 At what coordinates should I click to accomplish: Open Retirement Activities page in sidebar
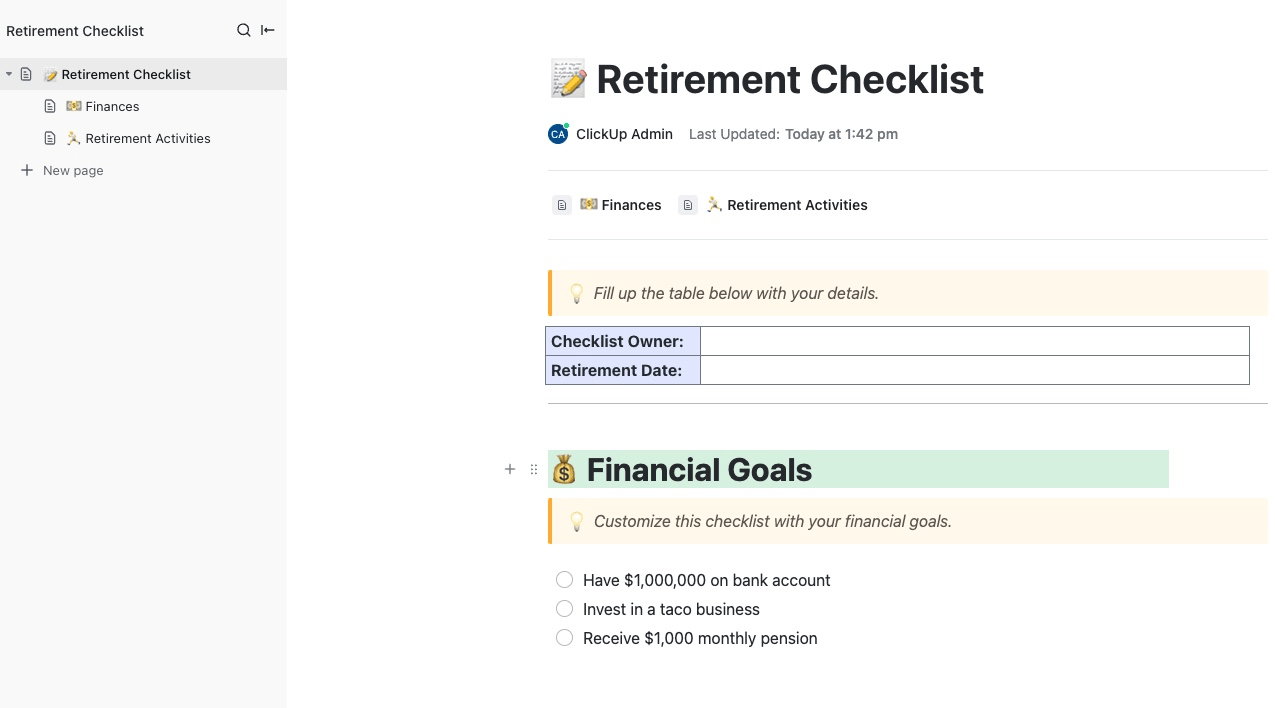click(x=147, y=138)
